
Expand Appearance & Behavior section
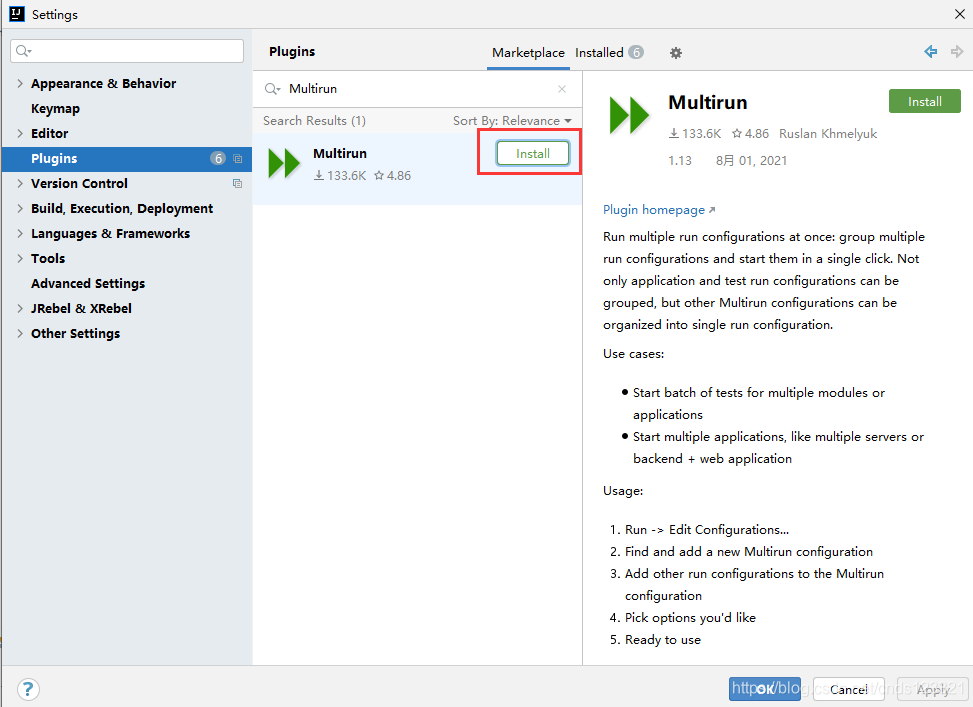(20, 83)
